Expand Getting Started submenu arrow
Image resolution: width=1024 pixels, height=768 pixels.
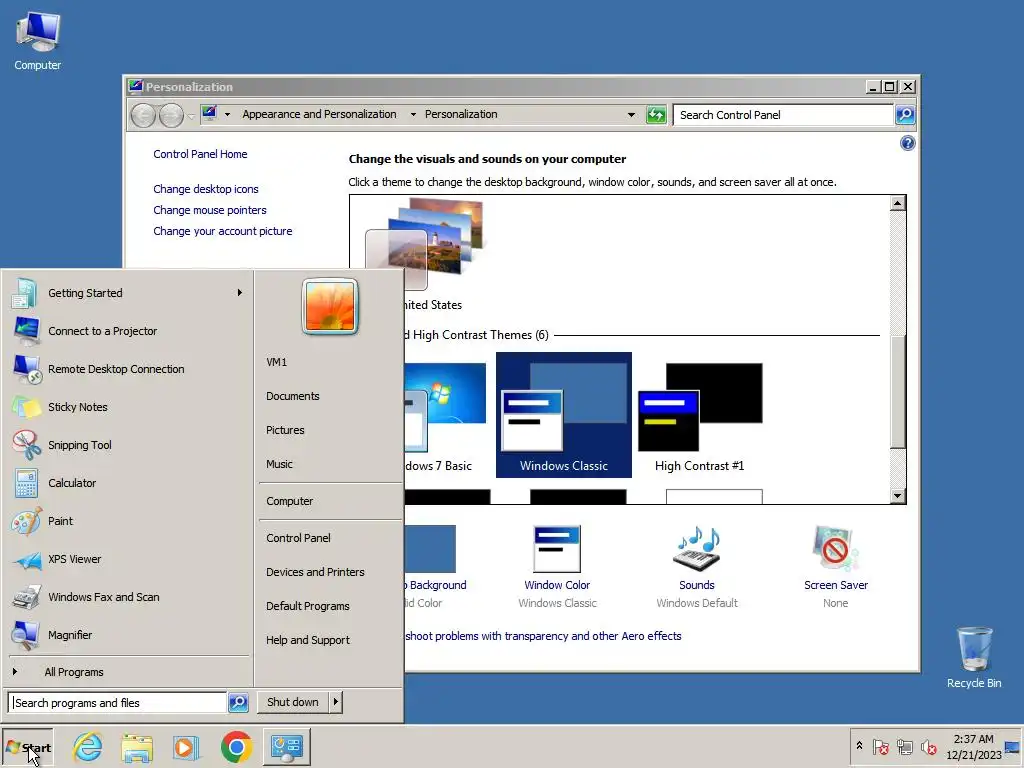coord(240,293)
